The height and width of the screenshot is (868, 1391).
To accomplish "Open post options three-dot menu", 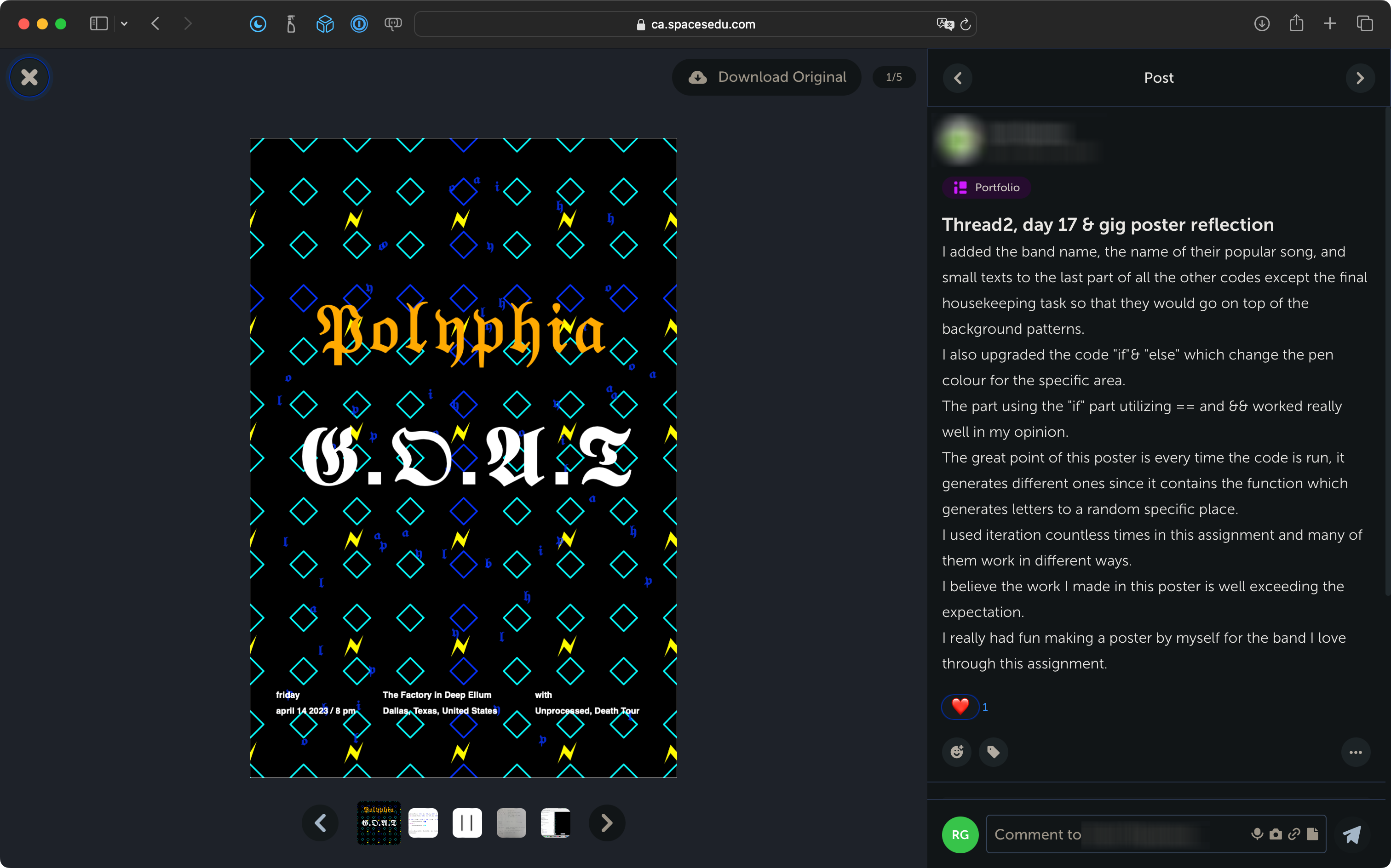I will coord(1356,752).
